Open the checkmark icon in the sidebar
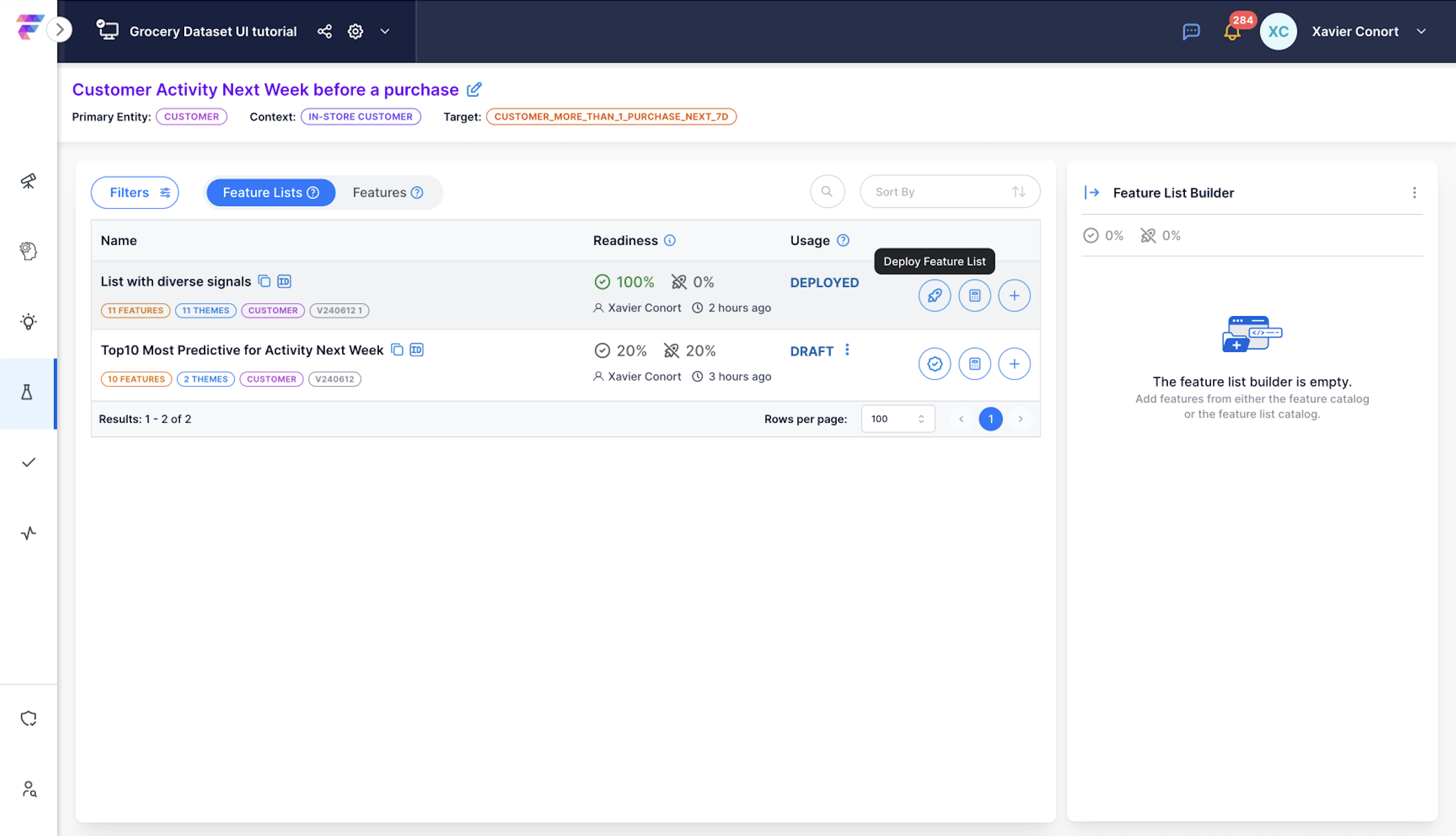1456x836 pixels. pyautogui.click(x=28, y=462)
